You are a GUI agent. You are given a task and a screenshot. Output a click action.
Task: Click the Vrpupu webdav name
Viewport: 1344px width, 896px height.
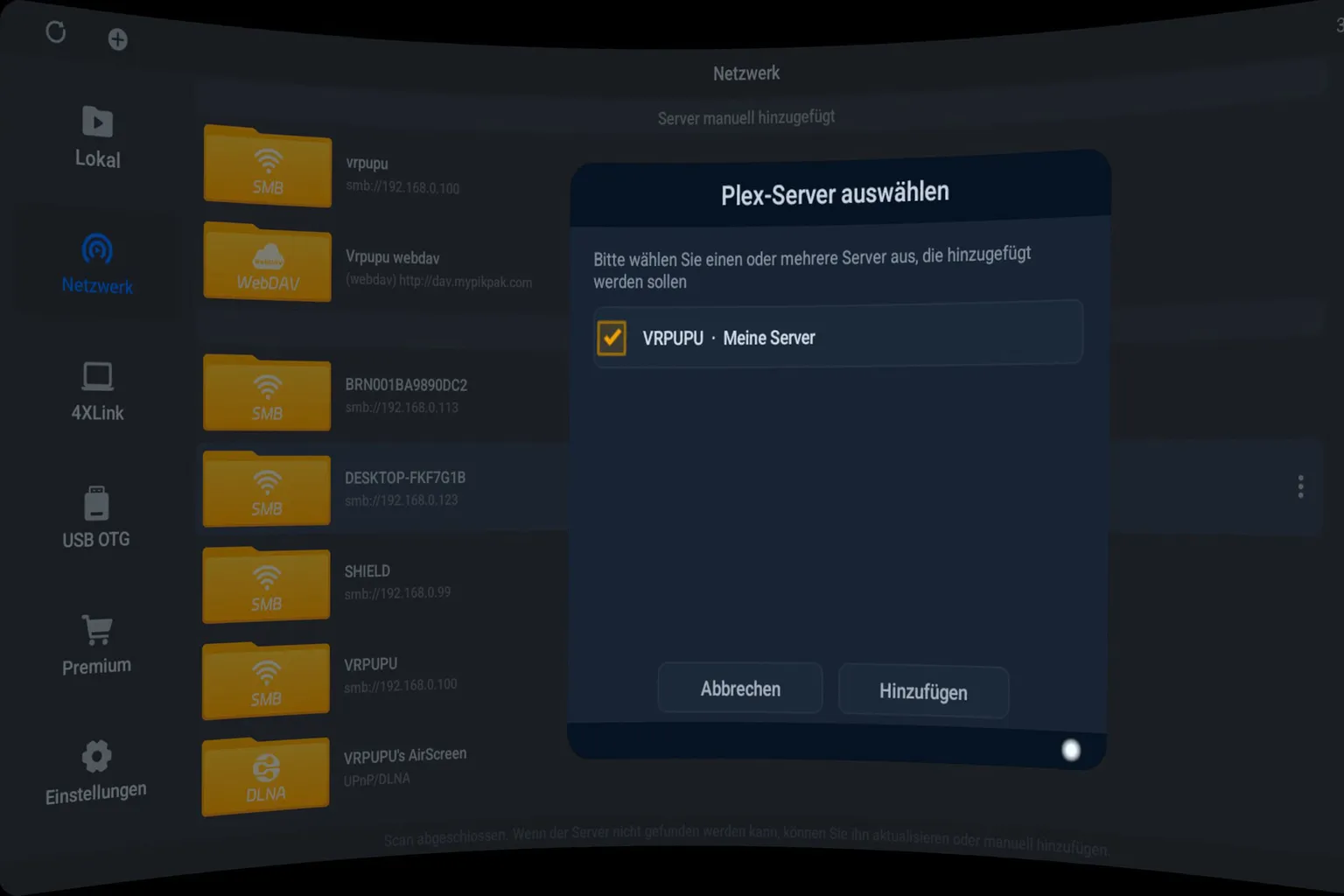393,257
